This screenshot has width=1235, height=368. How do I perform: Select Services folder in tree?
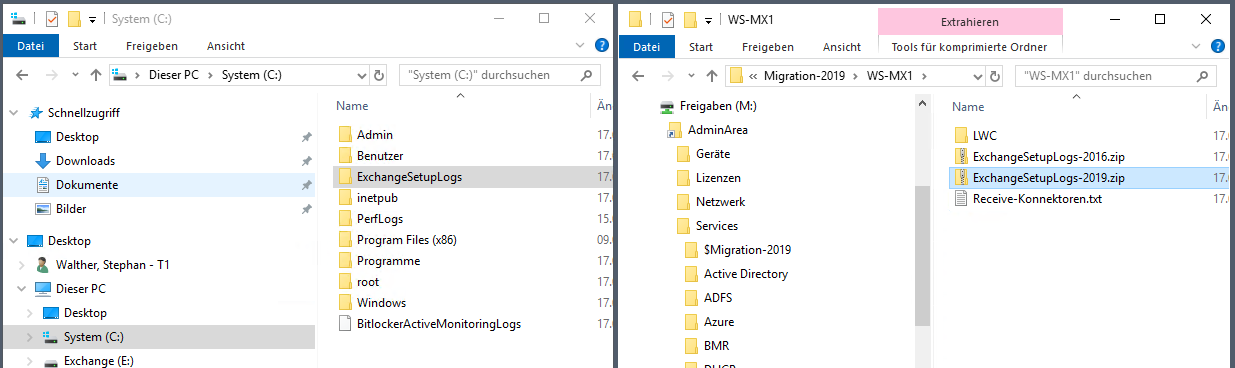pos(717,226)
